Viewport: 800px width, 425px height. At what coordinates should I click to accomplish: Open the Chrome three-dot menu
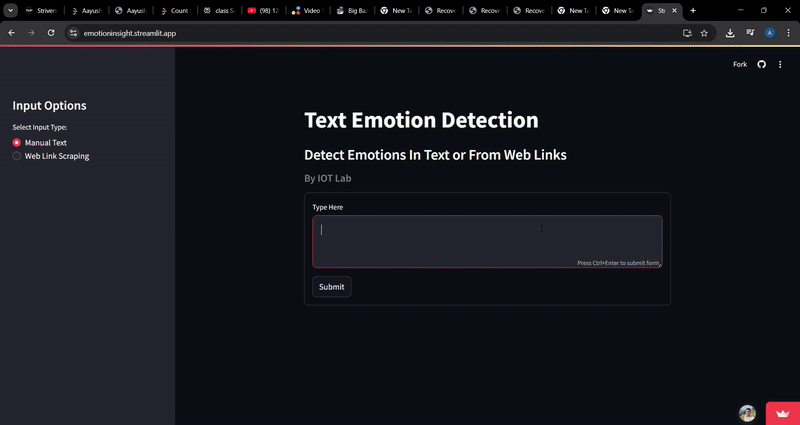pyautogui.click(x=789, y=33)
